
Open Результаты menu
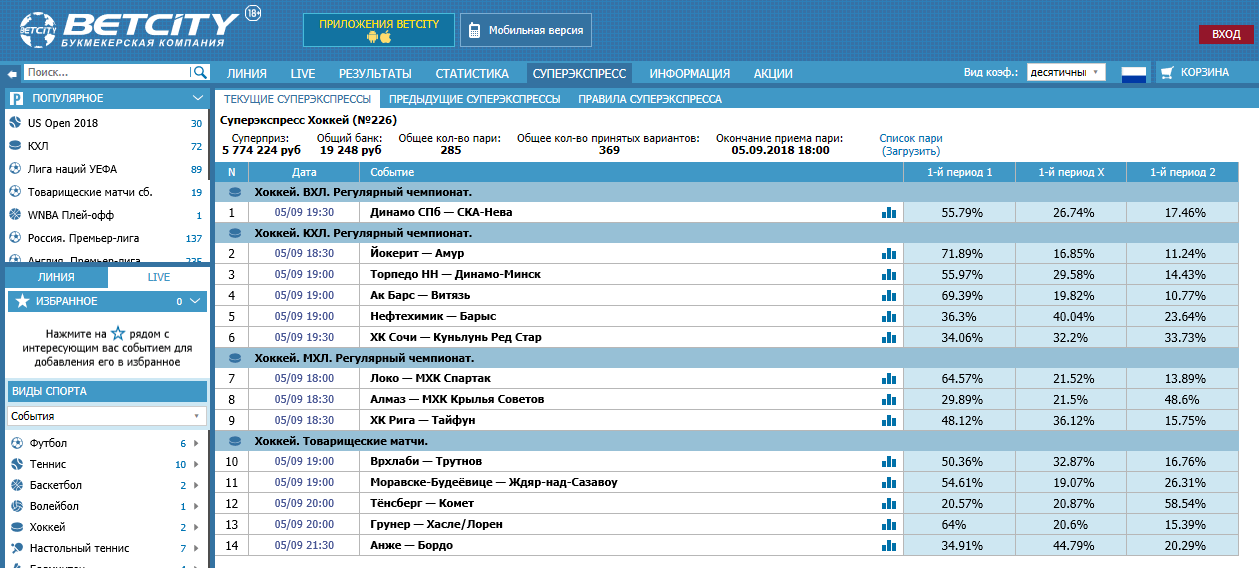tap(375, 73)
